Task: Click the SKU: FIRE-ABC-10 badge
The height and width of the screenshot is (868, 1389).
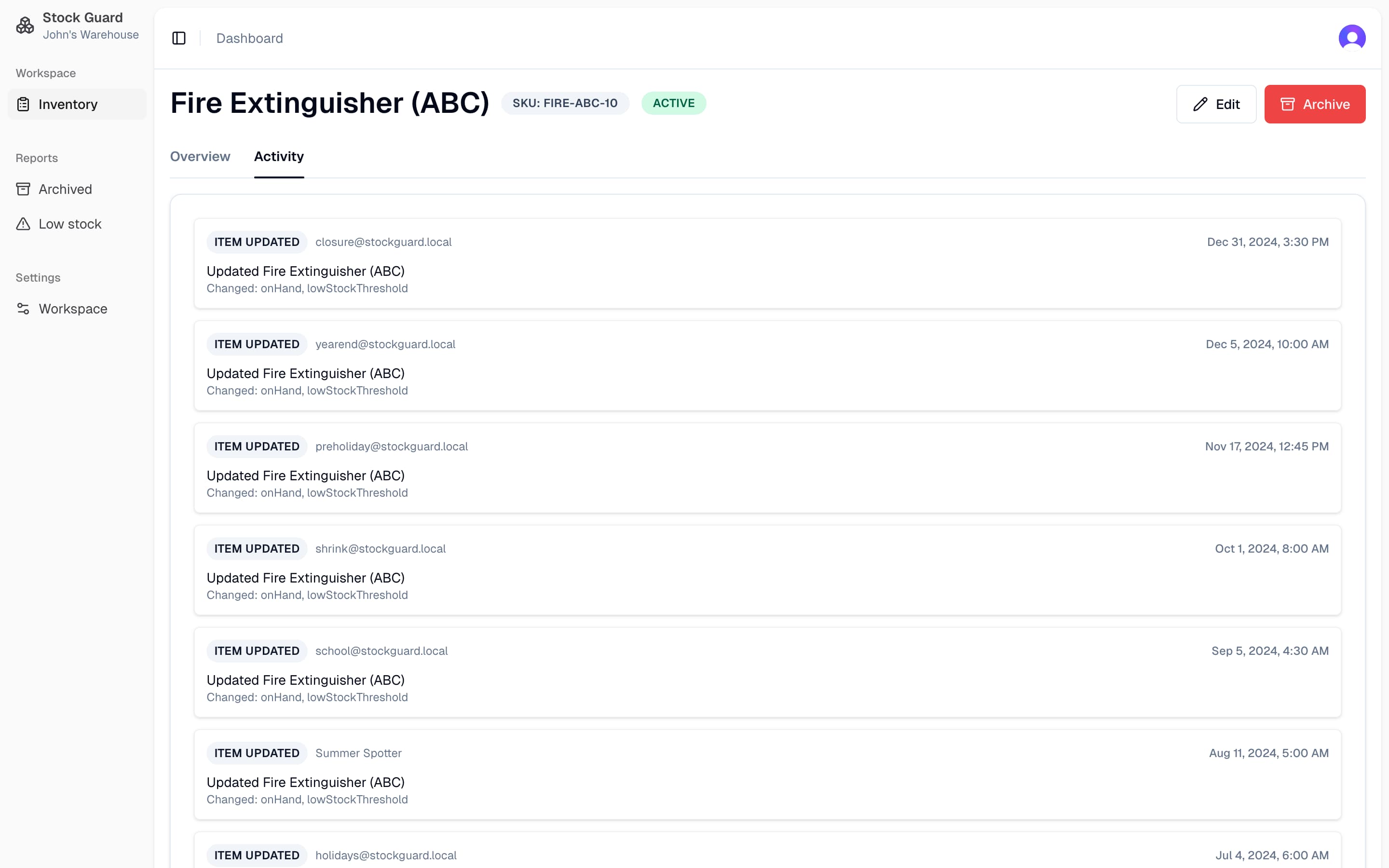Action: tap(565, 103)
